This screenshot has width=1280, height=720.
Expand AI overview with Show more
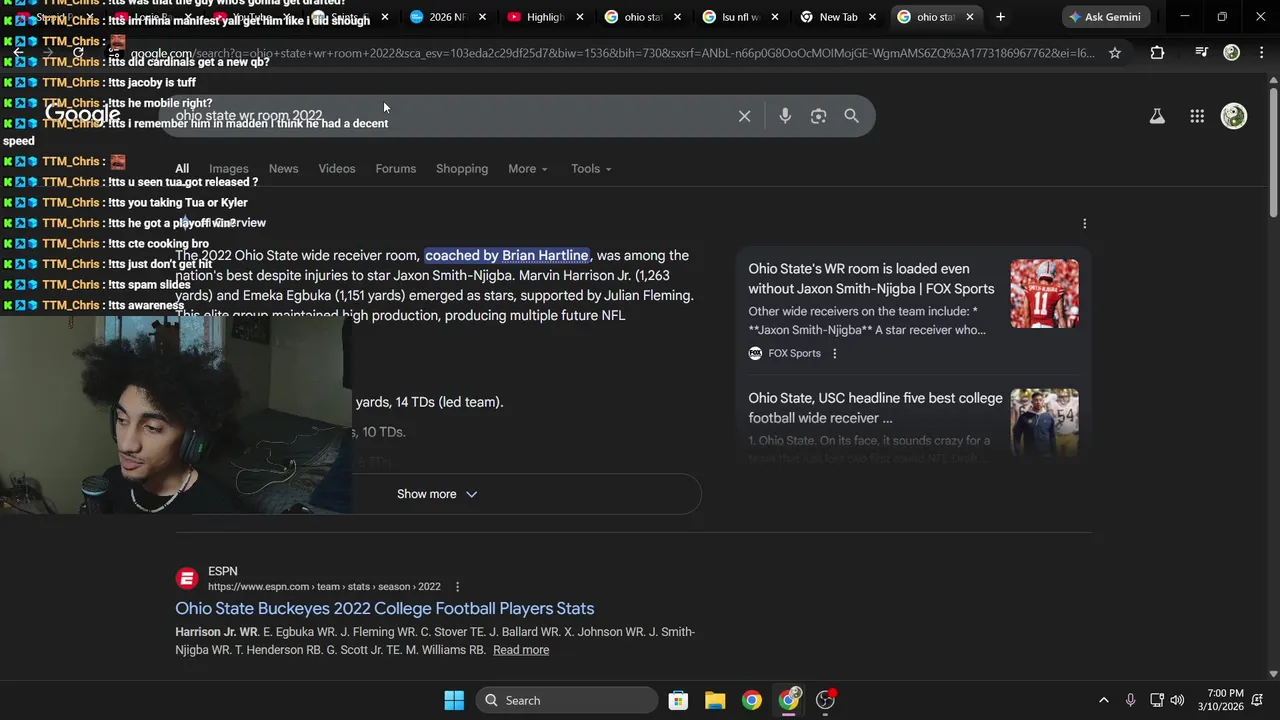(x=437, y=494)
